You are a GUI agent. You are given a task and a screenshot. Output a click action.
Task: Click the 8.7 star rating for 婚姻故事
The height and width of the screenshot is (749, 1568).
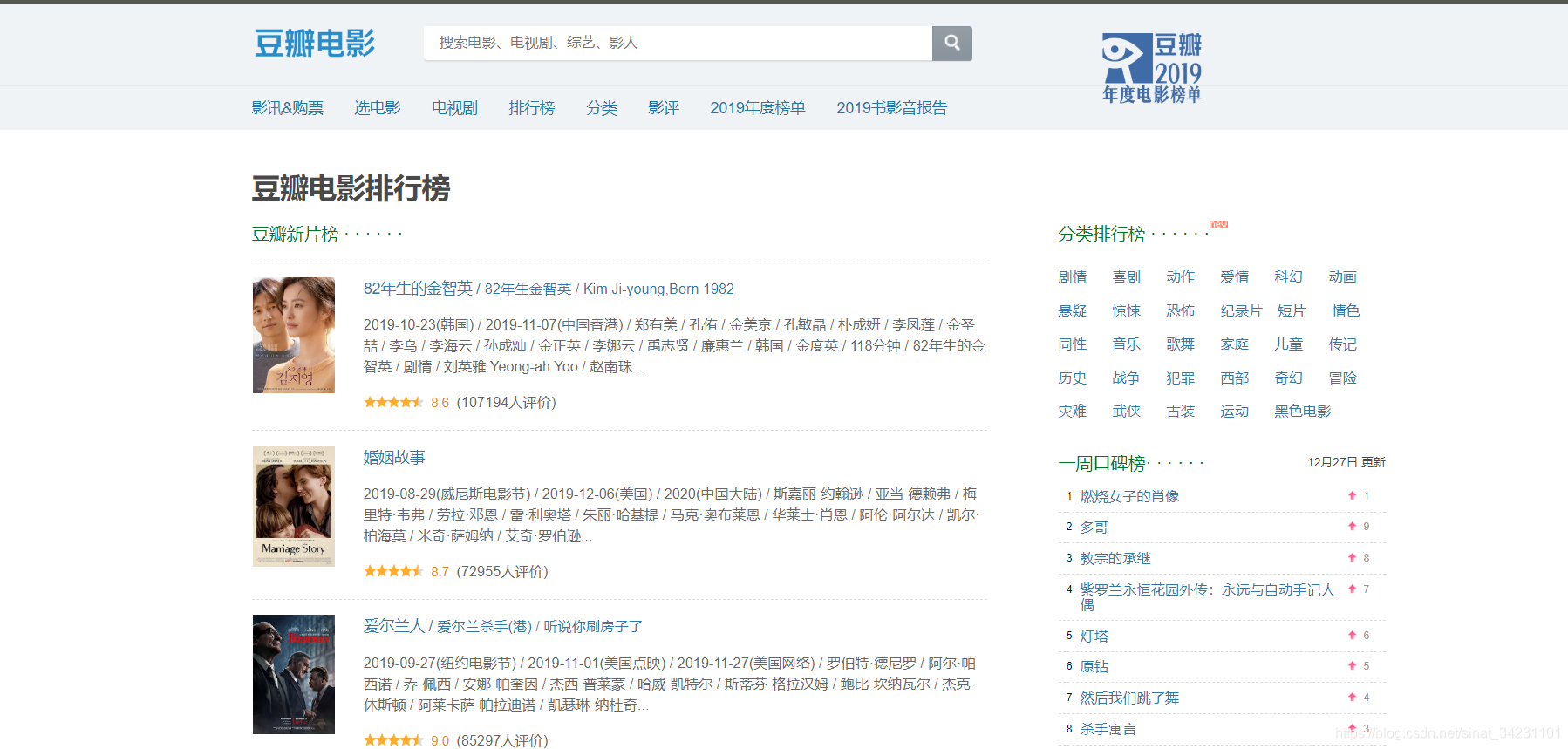click(393, 571)
